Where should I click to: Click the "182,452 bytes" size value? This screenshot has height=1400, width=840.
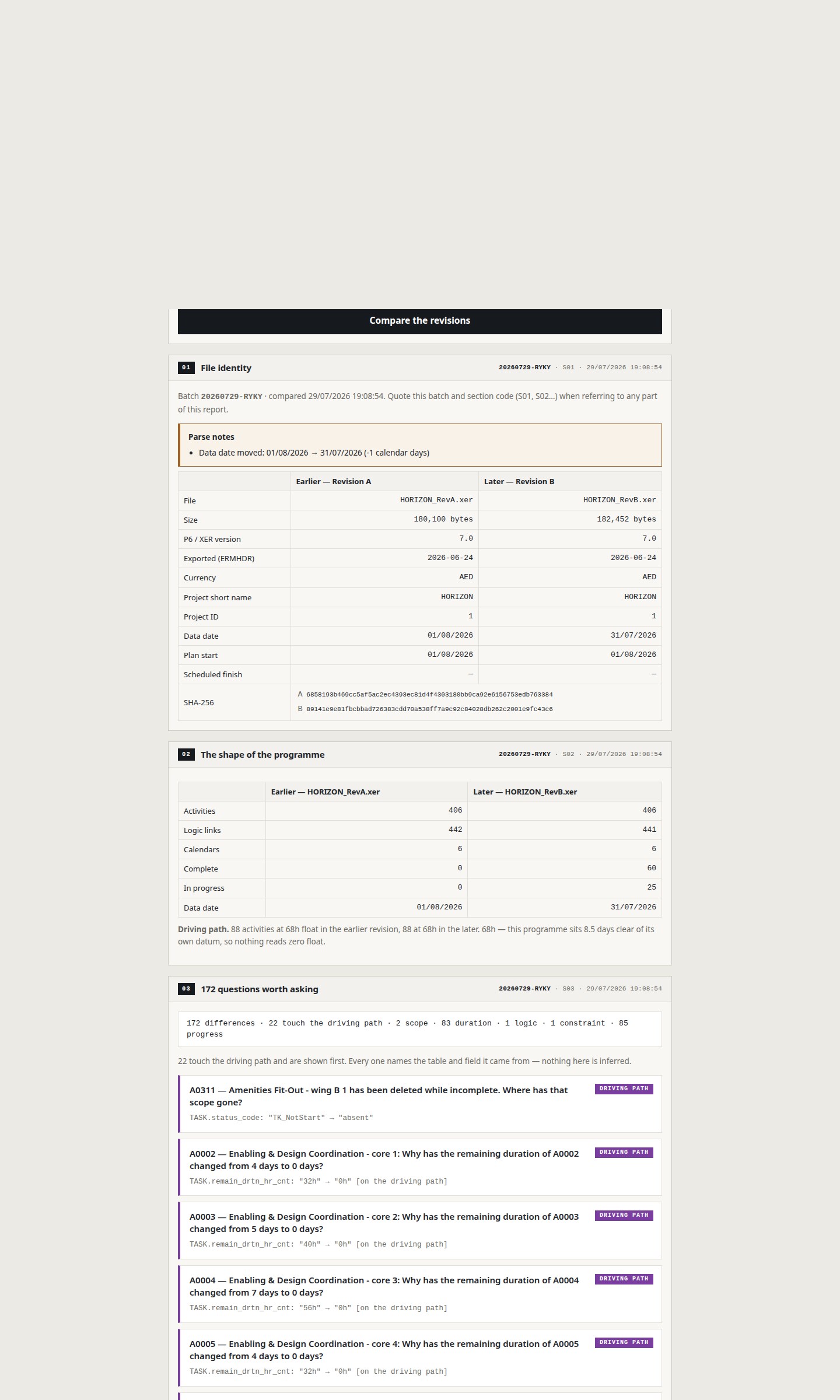tap(626, 519)
